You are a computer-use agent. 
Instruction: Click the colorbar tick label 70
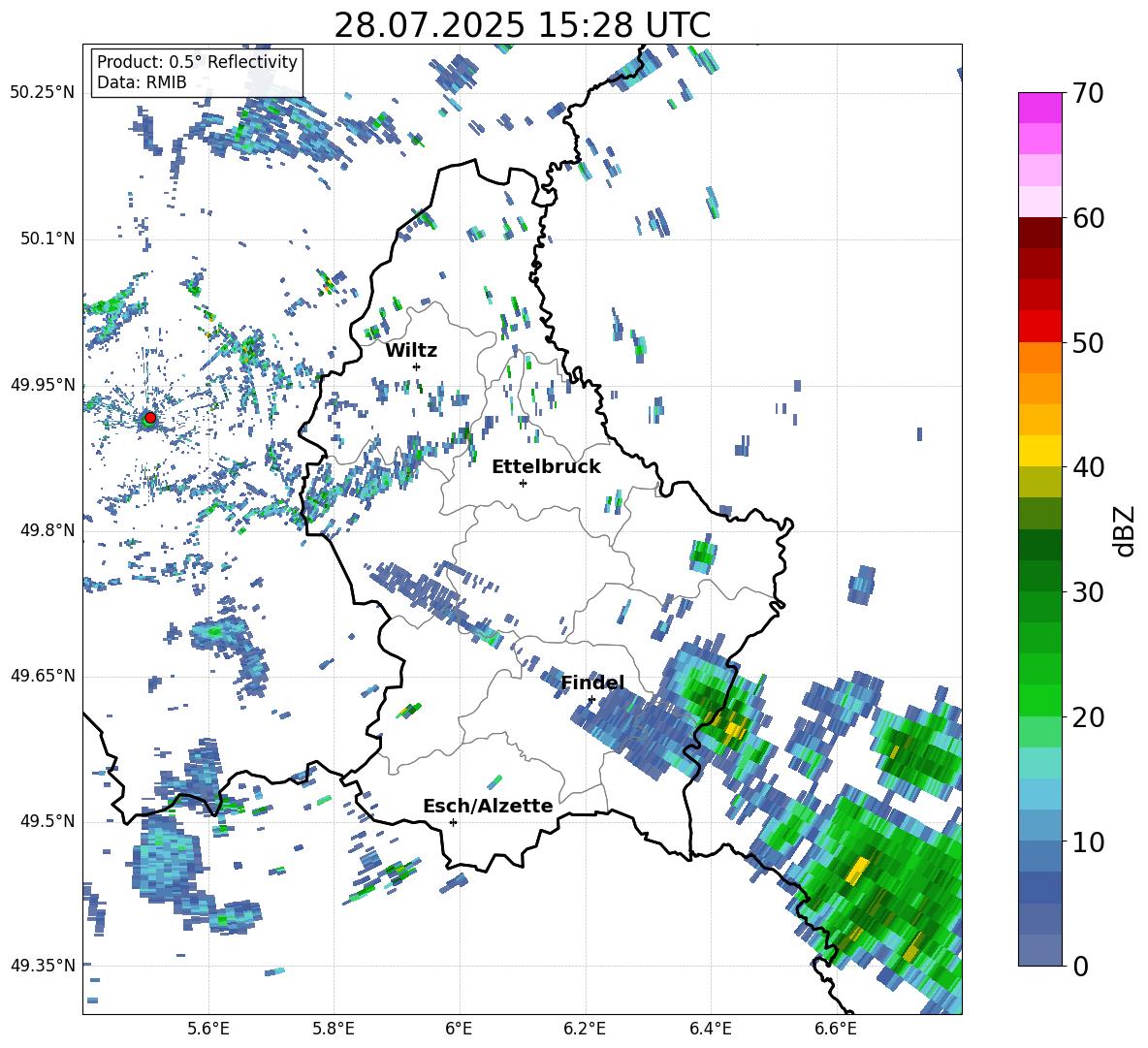pos(1088,94)
